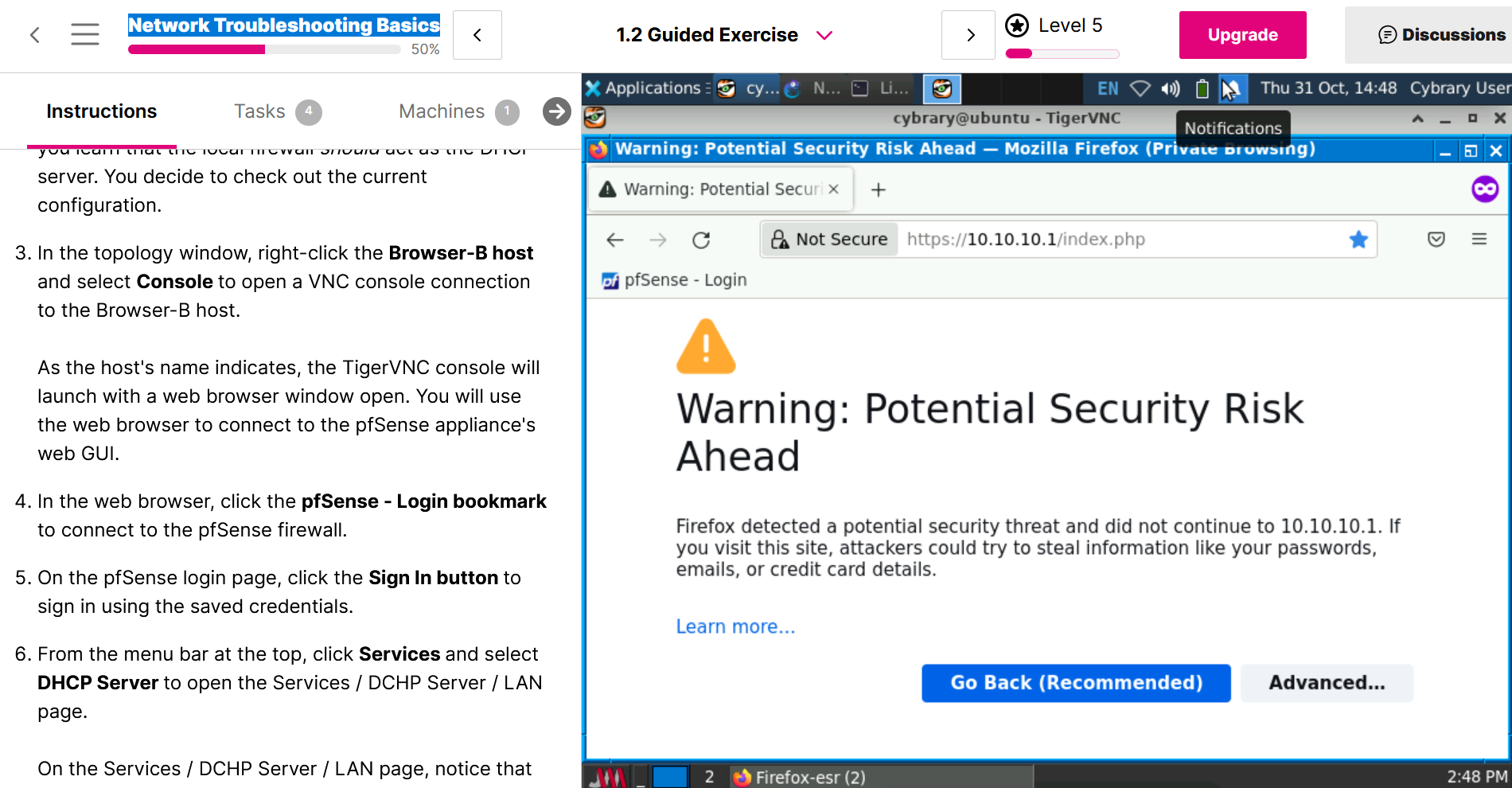Expand more tabs with arrow button
This screenshot has height=788, width=1512.
(556, 111)
